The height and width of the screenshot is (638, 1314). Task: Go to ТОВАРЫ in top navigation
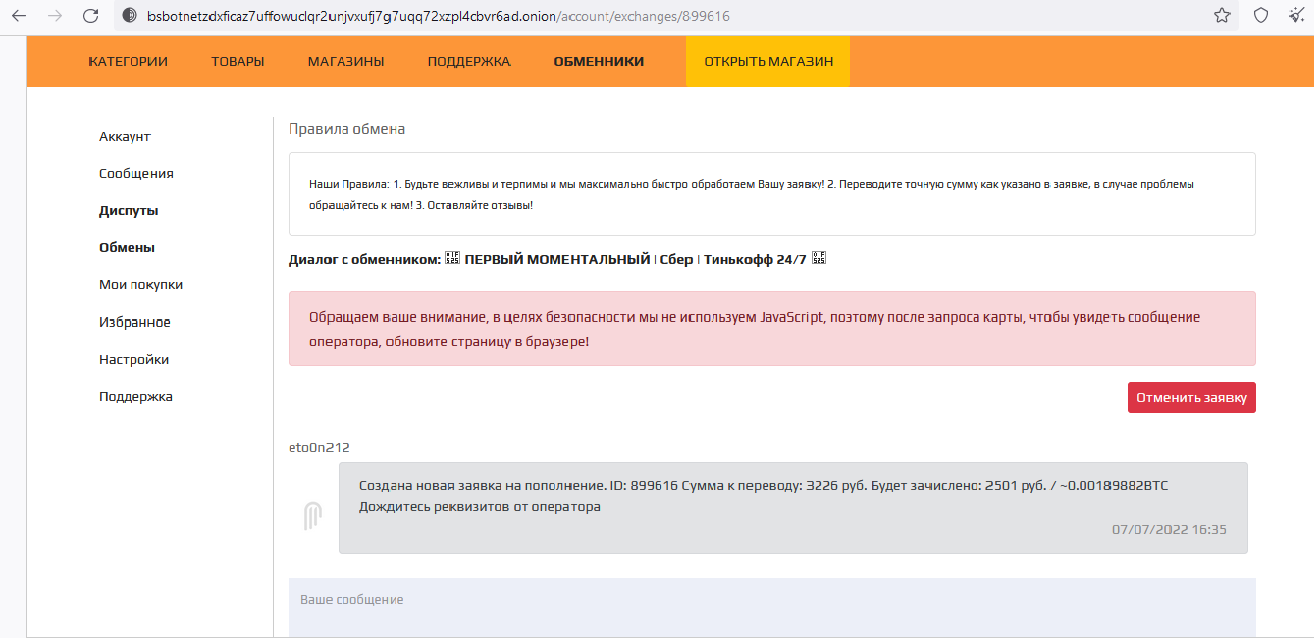(238, 62)
